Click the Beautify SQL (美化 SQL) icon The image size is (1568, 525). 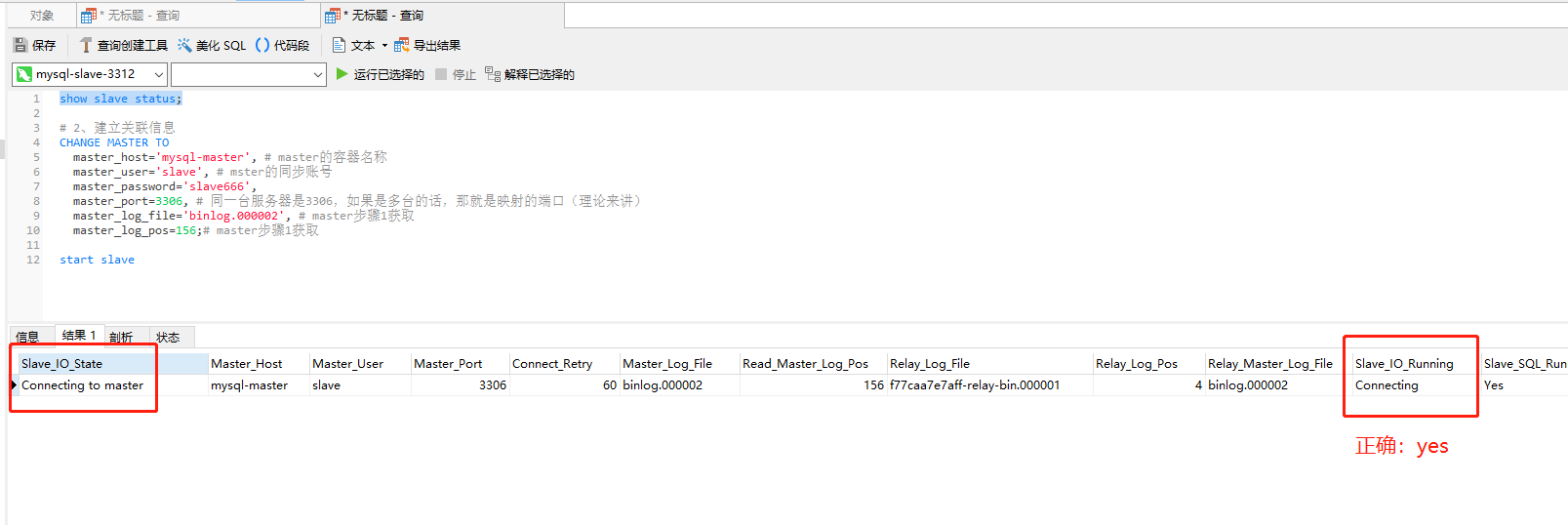tap(184, 45)
